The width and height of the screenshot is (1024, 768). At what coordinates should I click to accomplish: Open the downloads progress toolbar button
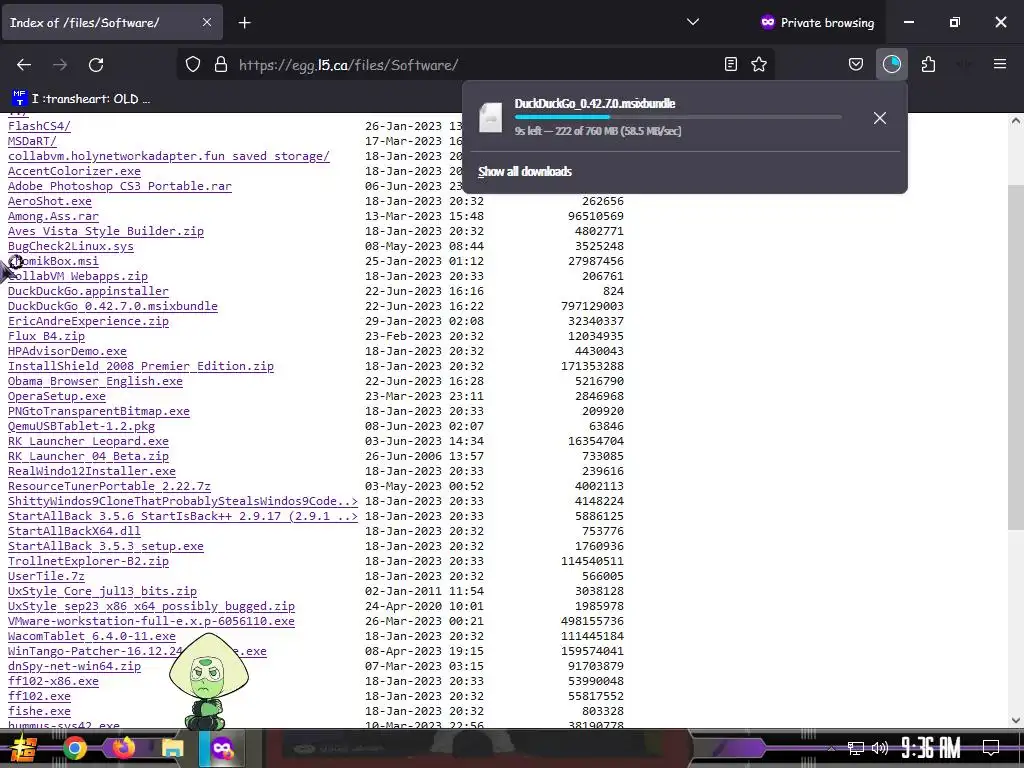(x=891, y=64)
